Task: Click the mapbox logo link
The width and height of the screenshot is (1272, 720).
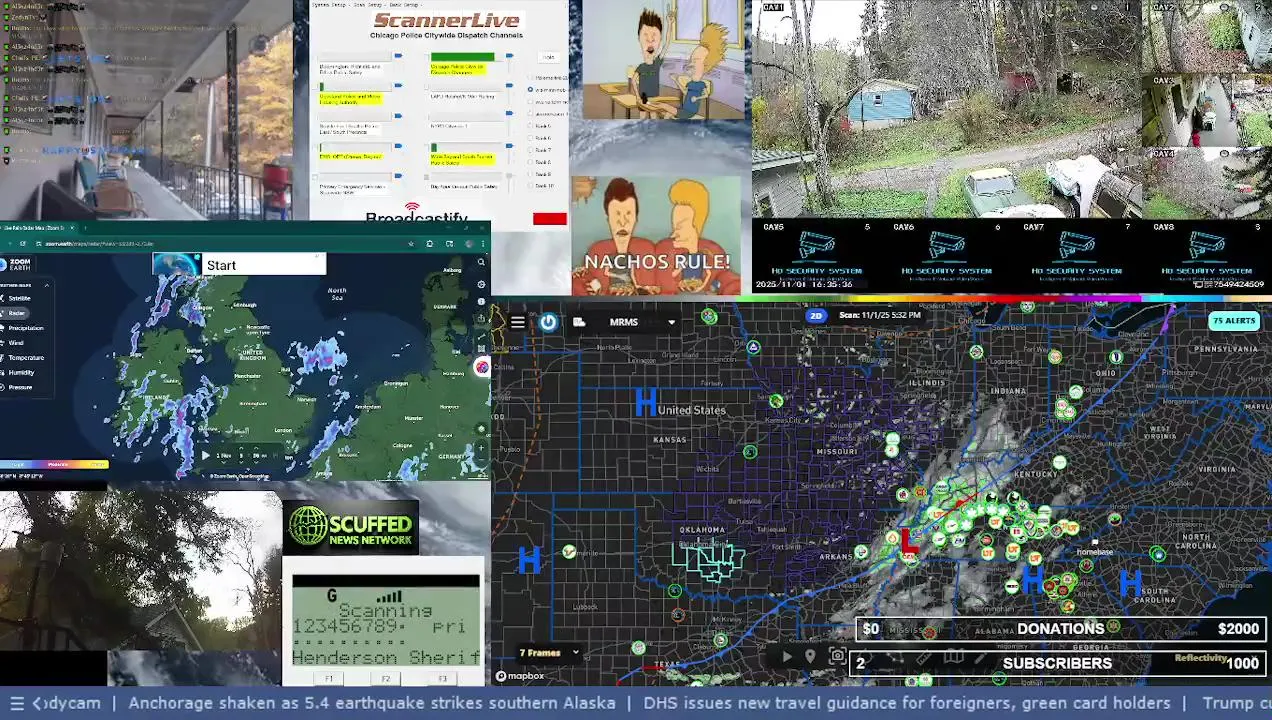Action: pyautogui.click(x=520, y=676)
